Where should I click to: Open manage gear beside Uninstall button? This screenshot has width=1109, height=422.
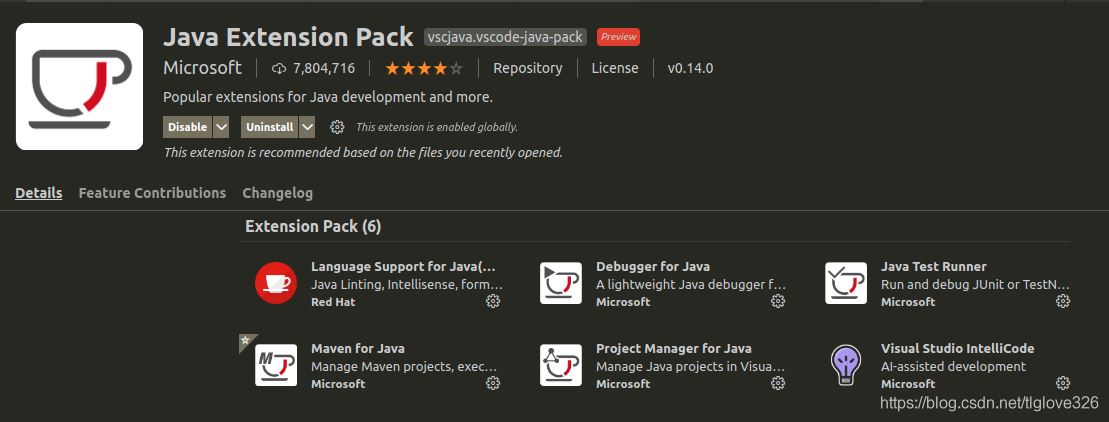coord(337,127)
